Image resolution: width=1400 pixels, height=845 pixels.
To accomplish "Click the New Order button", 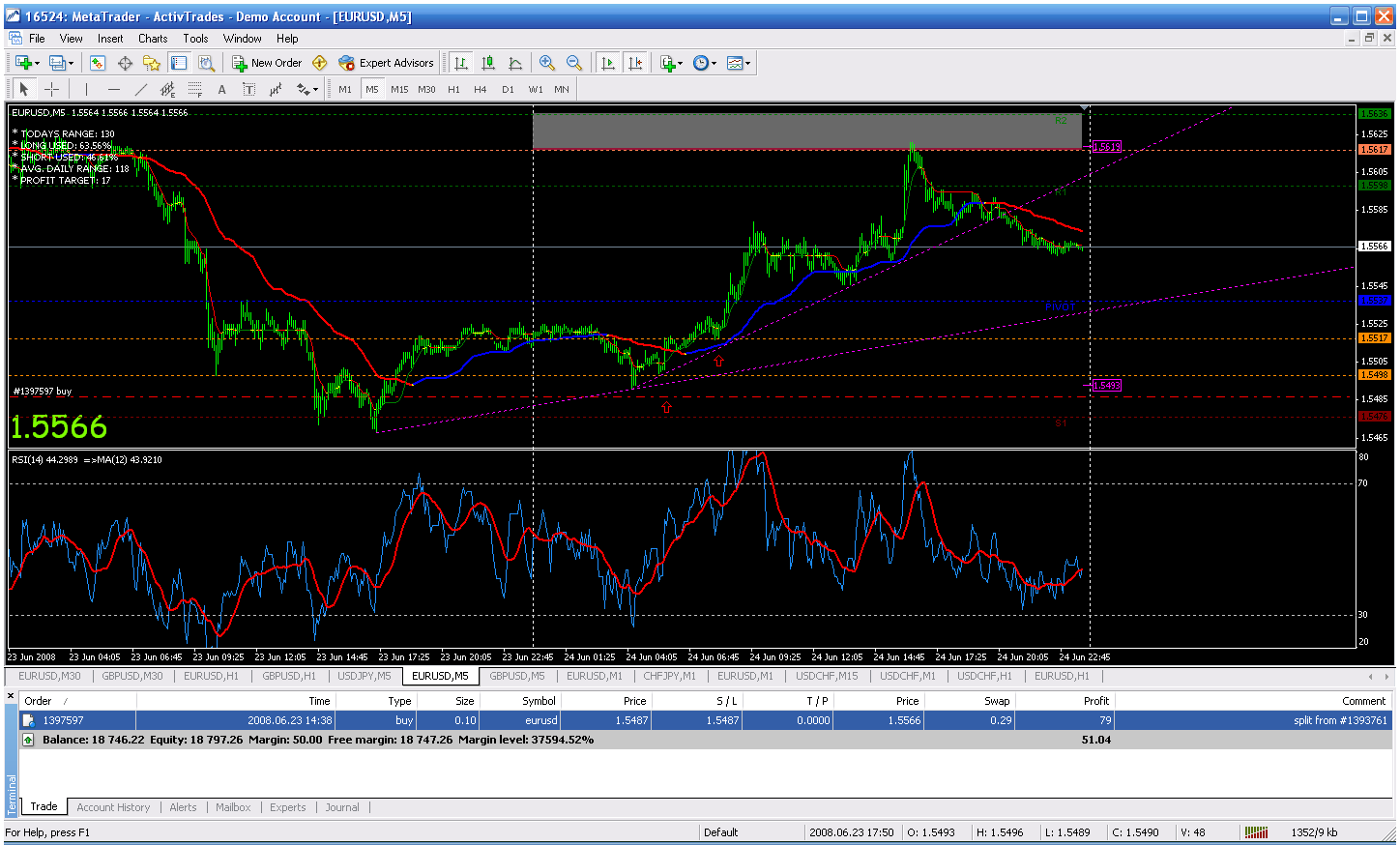I will point(267,63).
